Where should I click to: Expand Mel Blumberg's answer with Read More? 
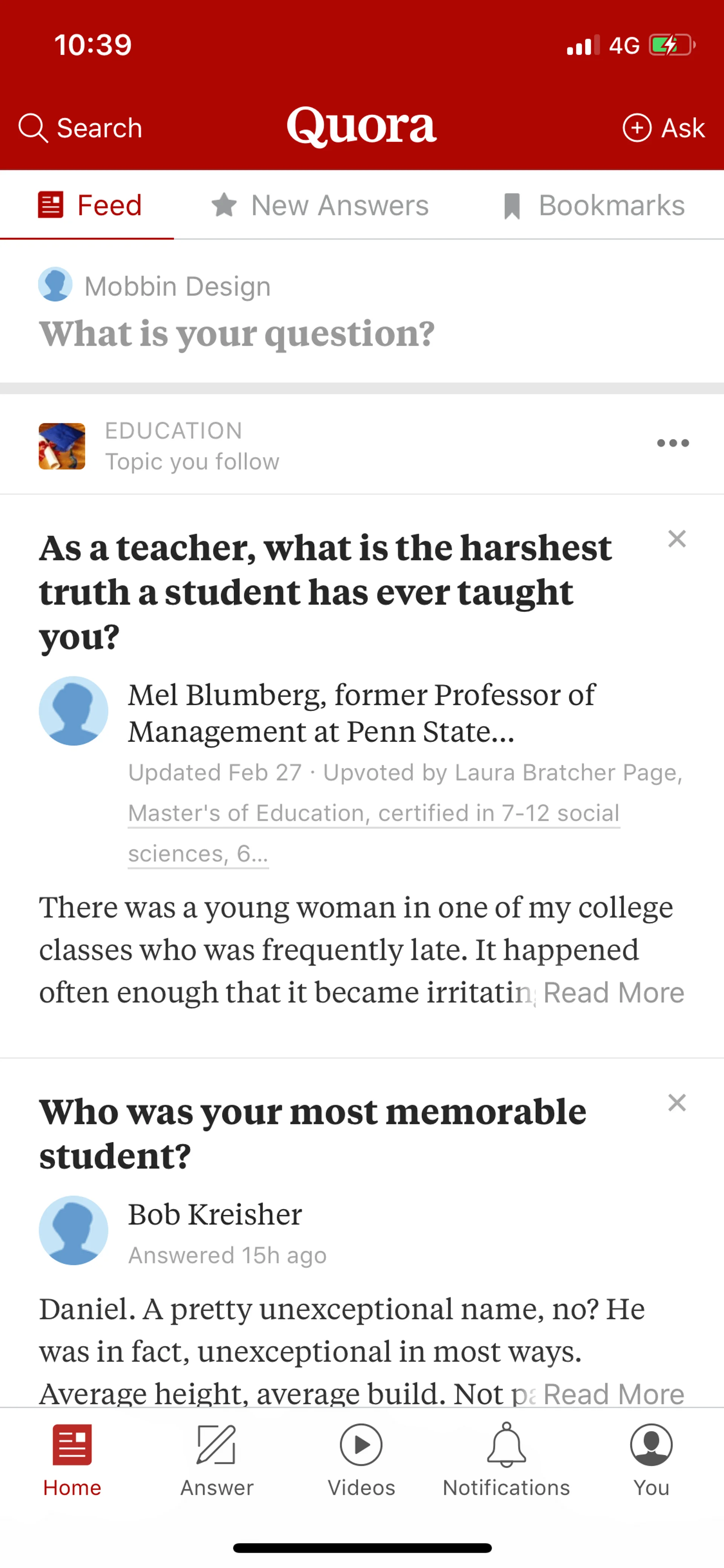613,993
